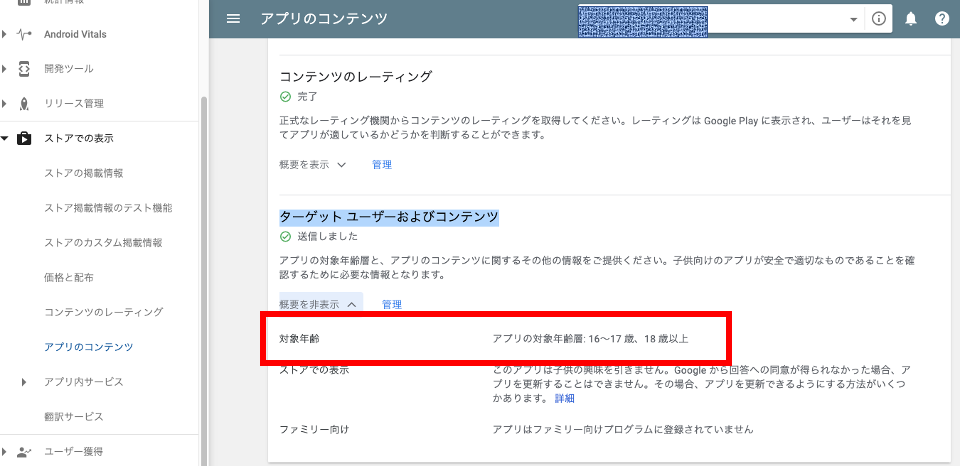Click Android Vitals label
Screen dimensions: 960x466
click(x=75, y=34)
